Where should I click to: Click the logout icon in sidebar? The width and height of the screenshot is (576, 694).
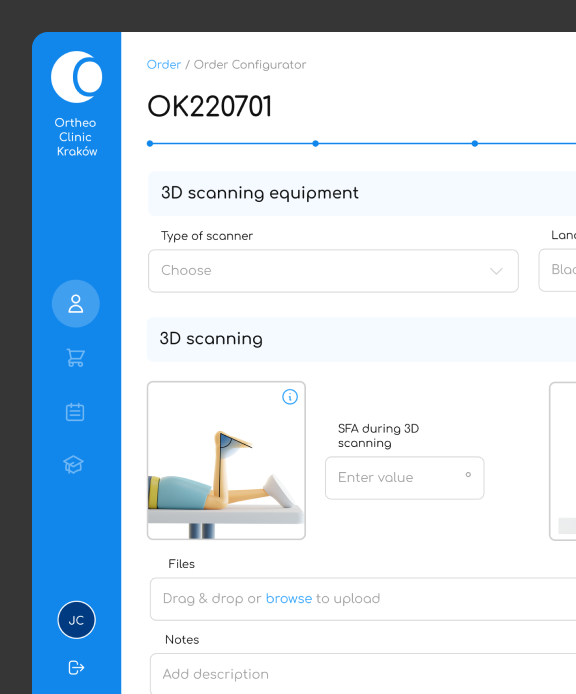pyautogui.click(x=76, y=667)
